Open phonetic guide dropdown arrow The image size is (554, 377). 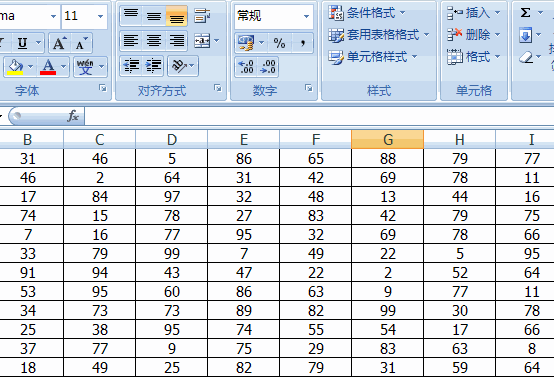click(102, 66)
